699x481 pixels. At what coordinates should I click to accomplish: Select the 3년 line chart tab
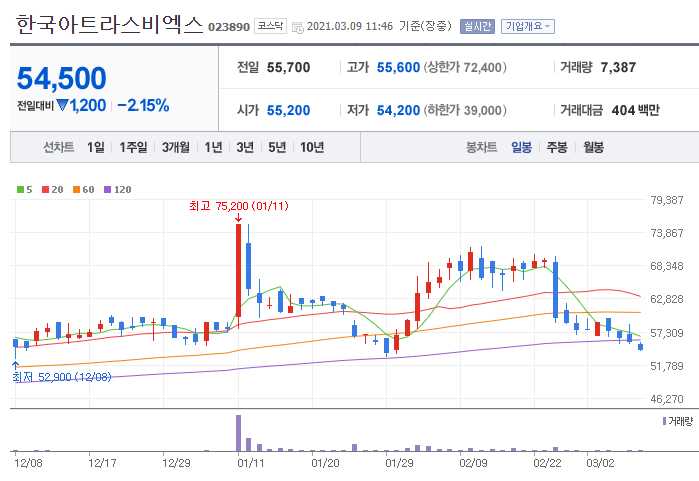click(245, 147)
